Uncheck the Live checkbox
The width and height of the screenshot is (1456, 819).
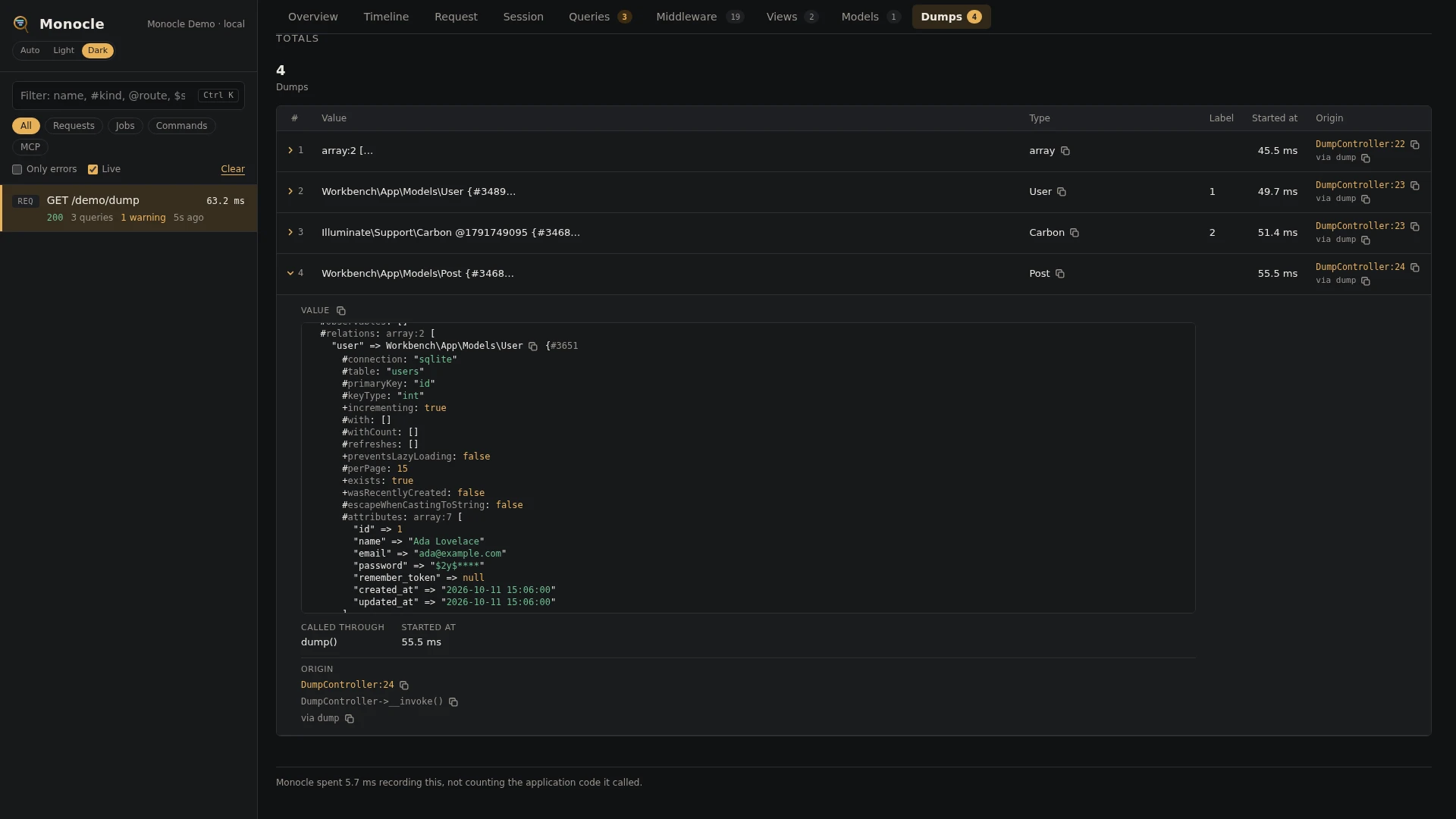(93, 170)
